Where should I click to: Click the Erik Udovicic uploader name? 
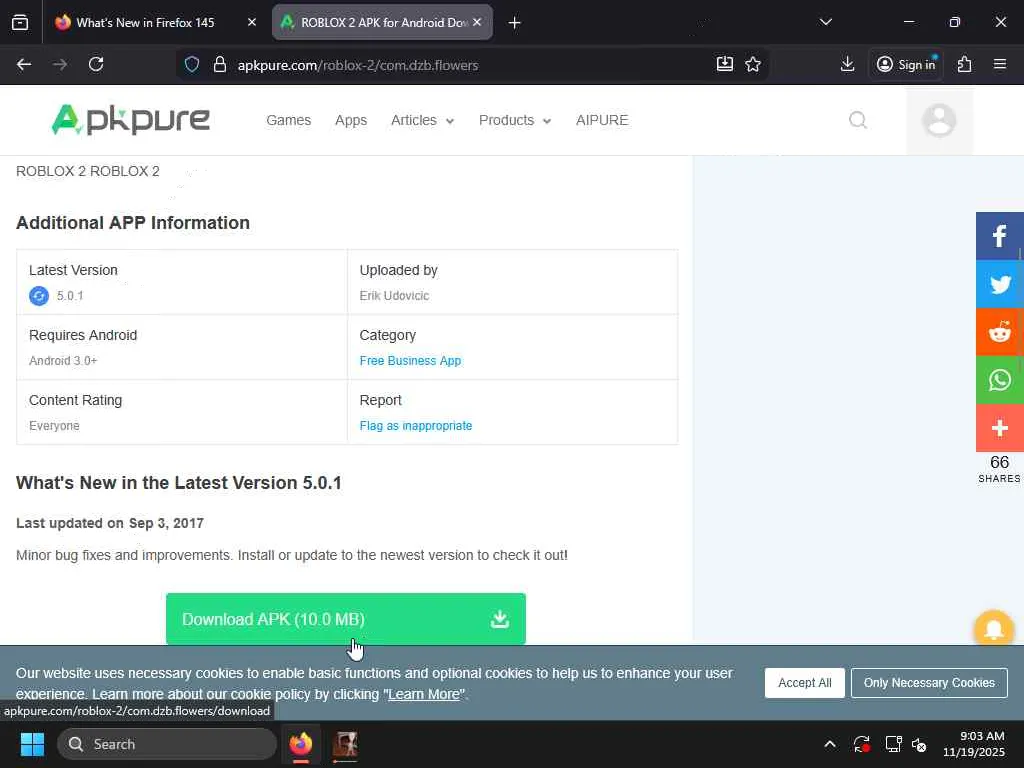point(394,296)
